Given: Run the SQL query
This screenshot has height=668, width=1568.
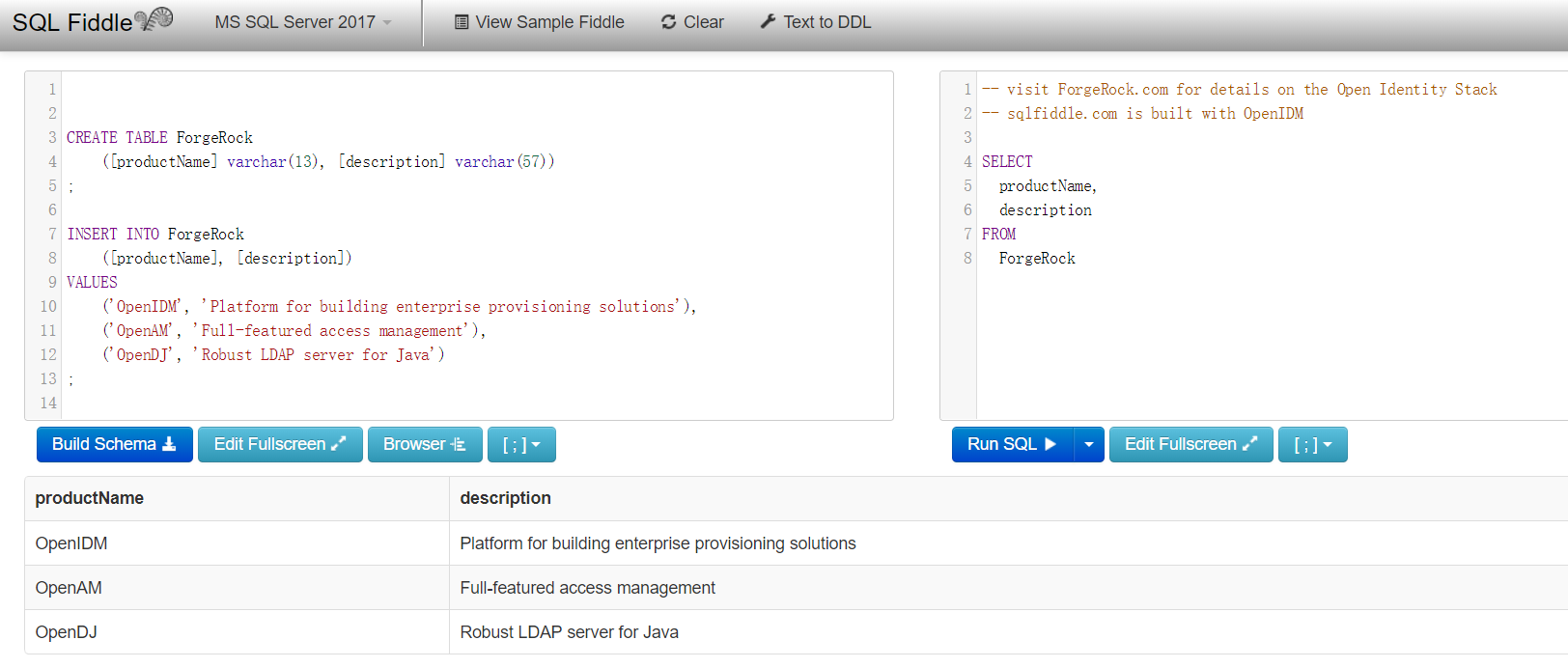Looking at the screenshot, I should 1011,444.
